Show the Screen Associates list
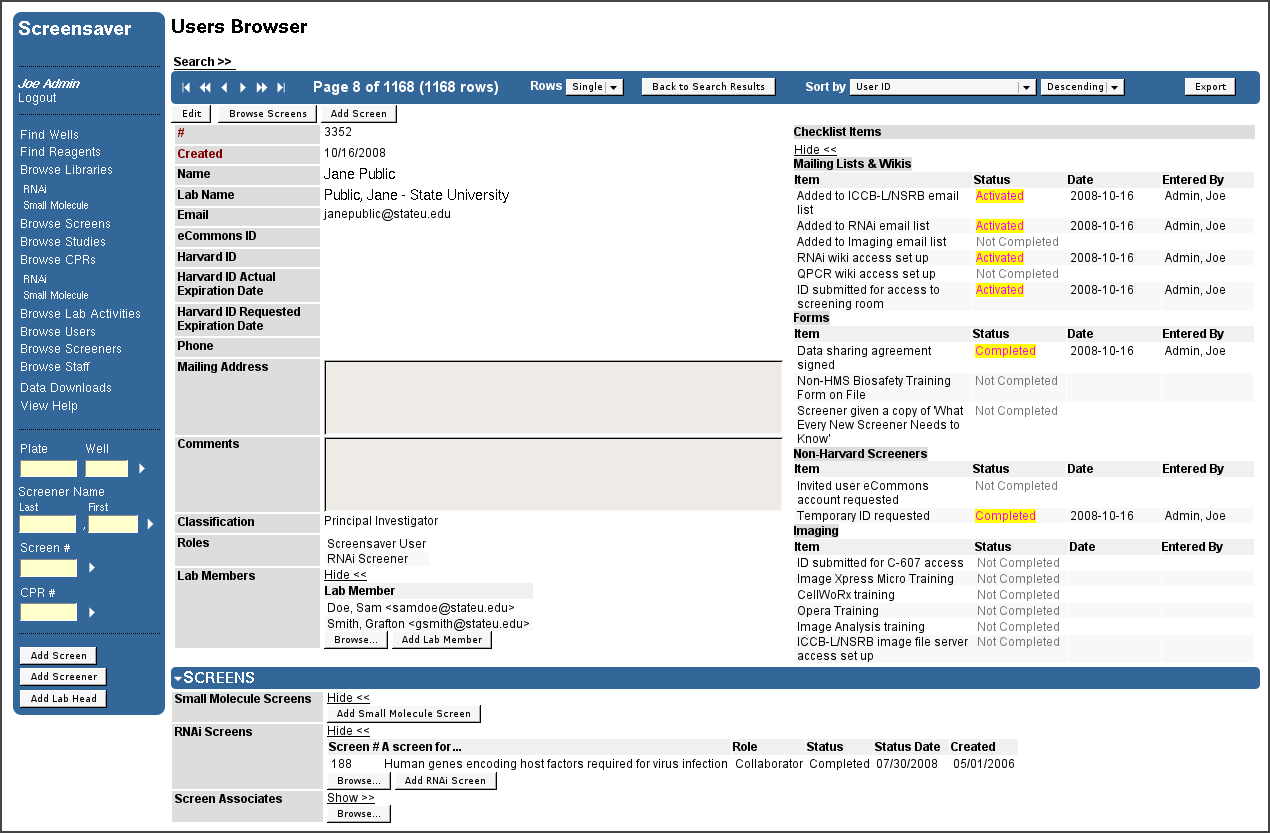 (x=350, y=798)
